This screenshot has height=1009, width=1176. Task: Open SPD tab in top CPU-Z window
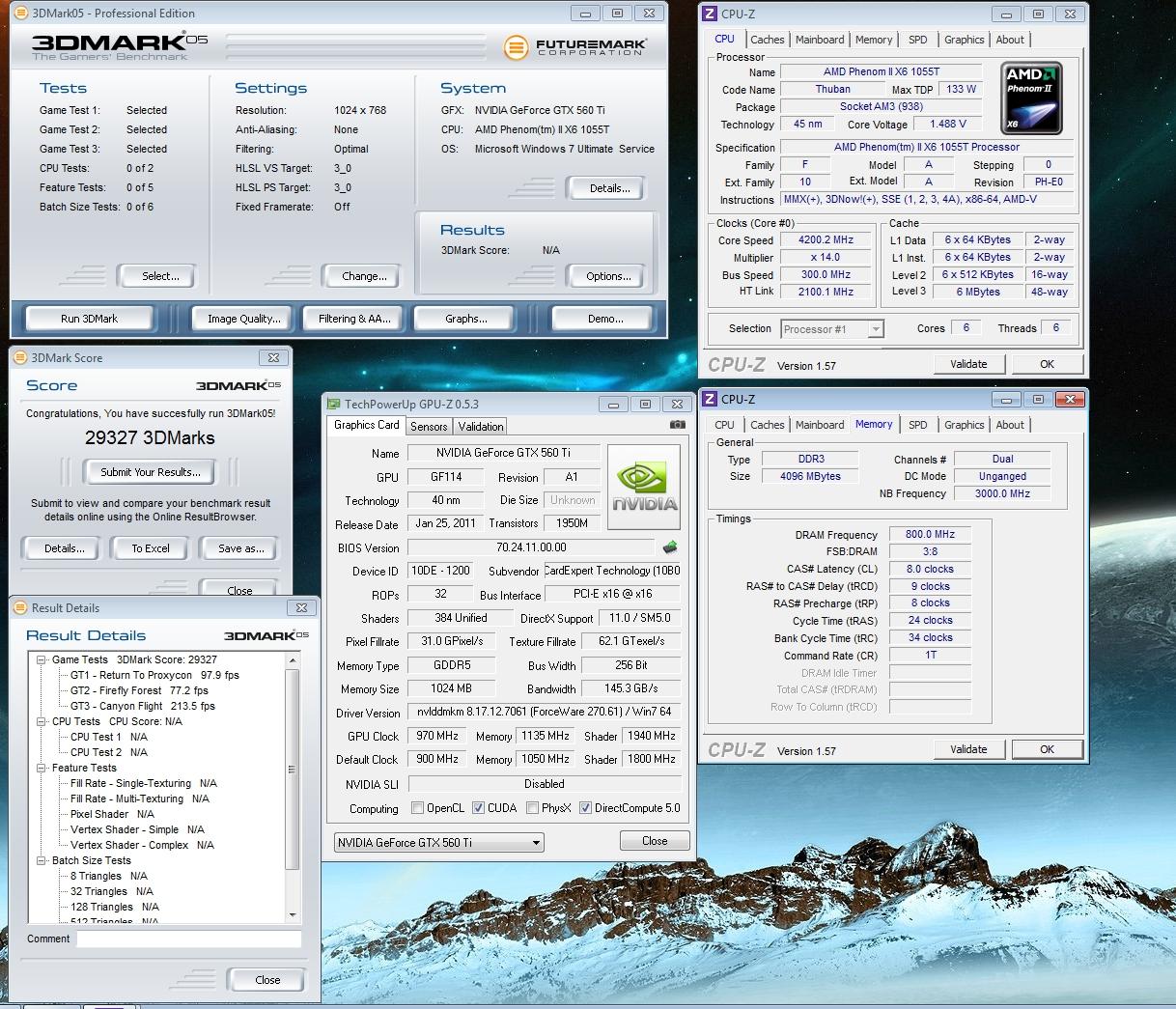point(918,40)
